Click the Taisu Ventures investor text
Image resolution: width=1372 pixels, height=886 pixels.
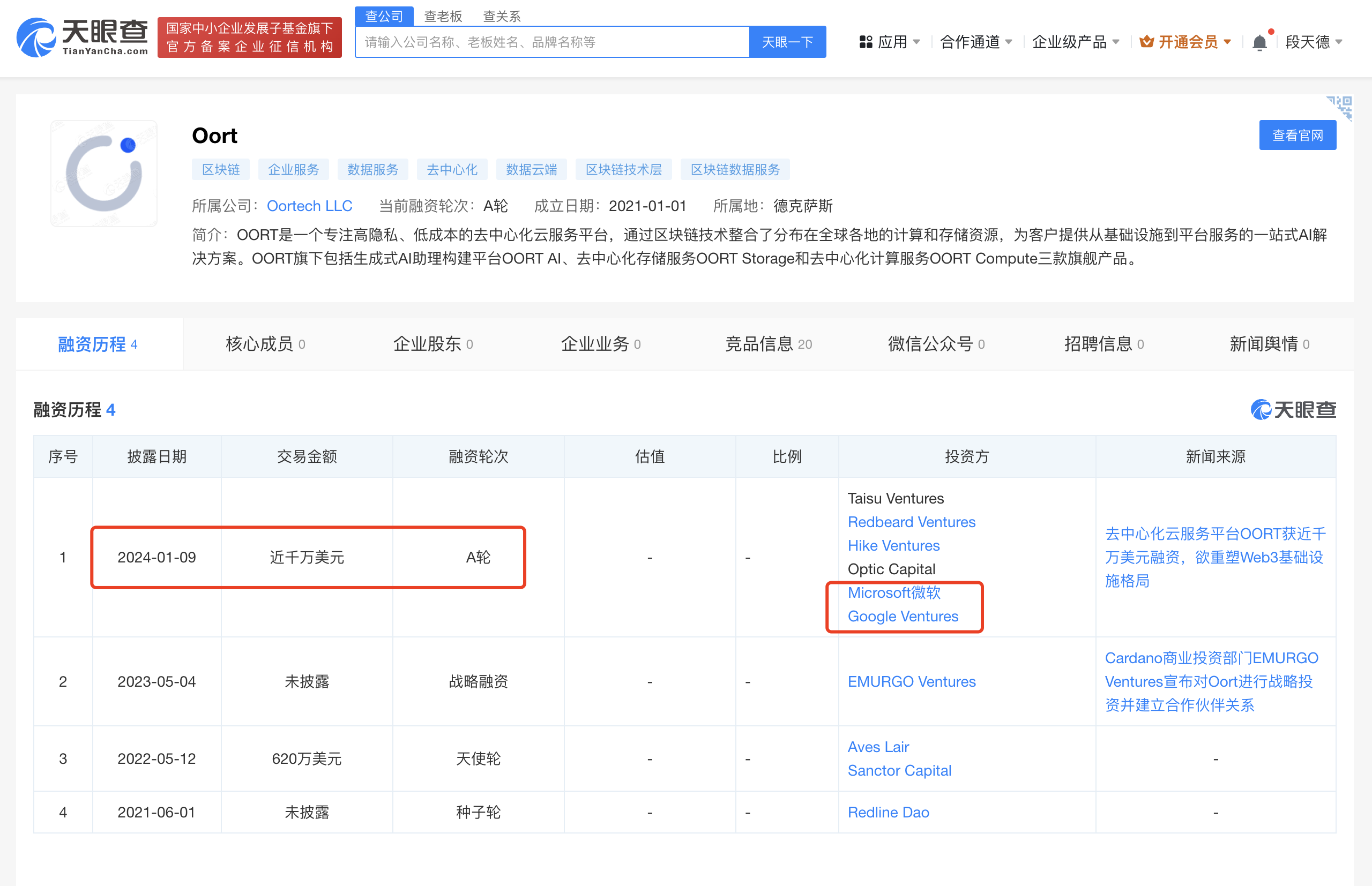(896, 498)
